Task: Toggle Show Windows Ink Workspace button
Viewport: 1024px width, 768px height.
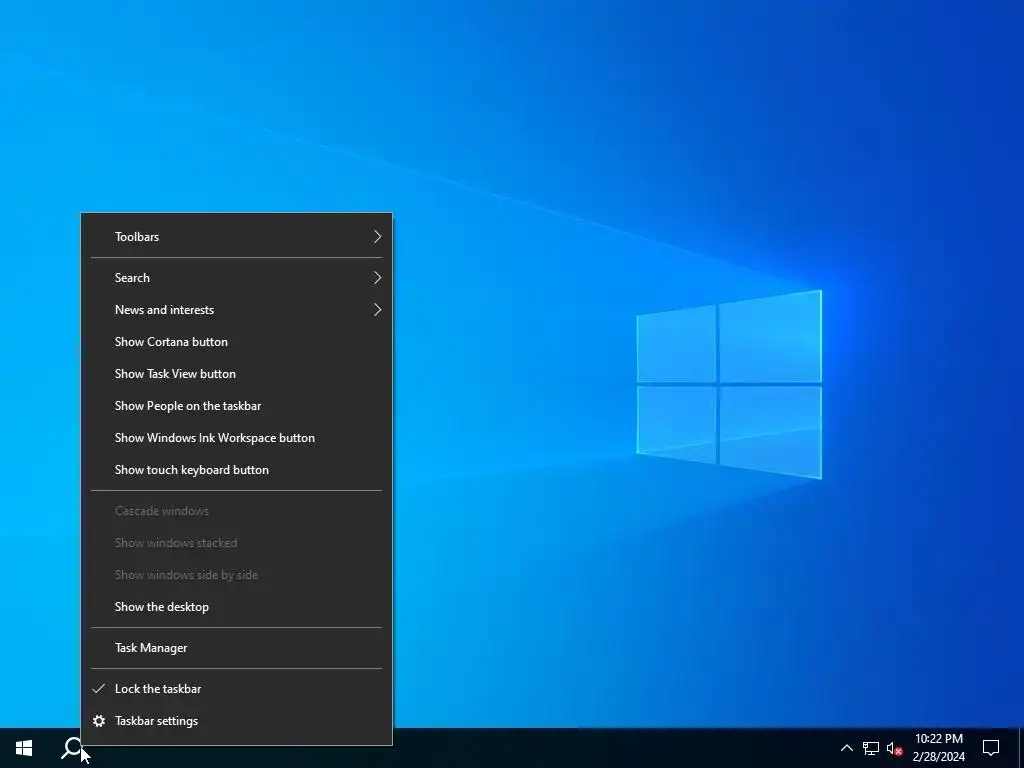Action: [x=236, y=438]
